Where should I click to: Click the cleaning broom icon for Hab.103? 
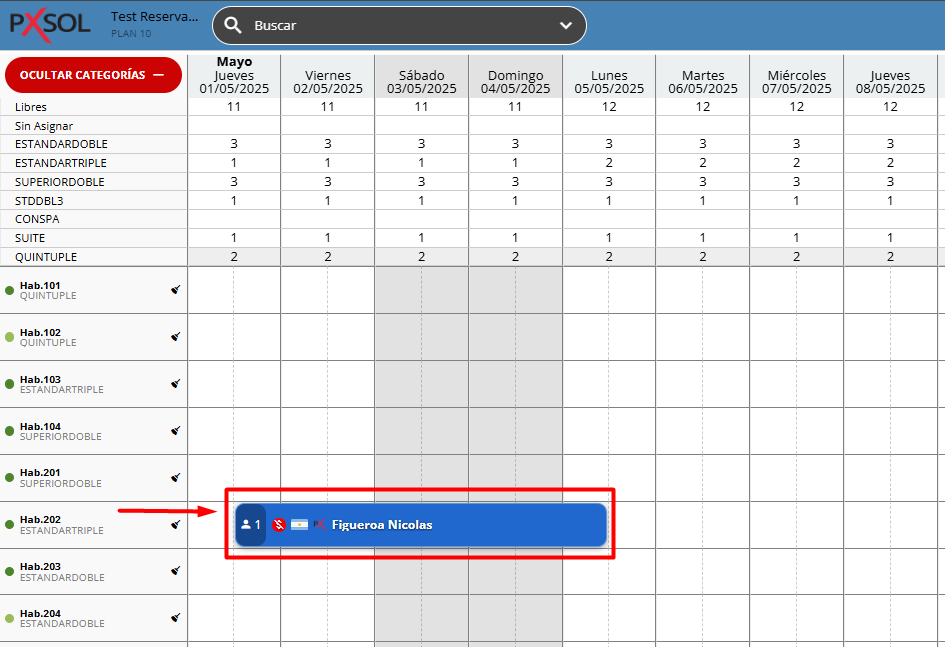[x=176, y=384]
